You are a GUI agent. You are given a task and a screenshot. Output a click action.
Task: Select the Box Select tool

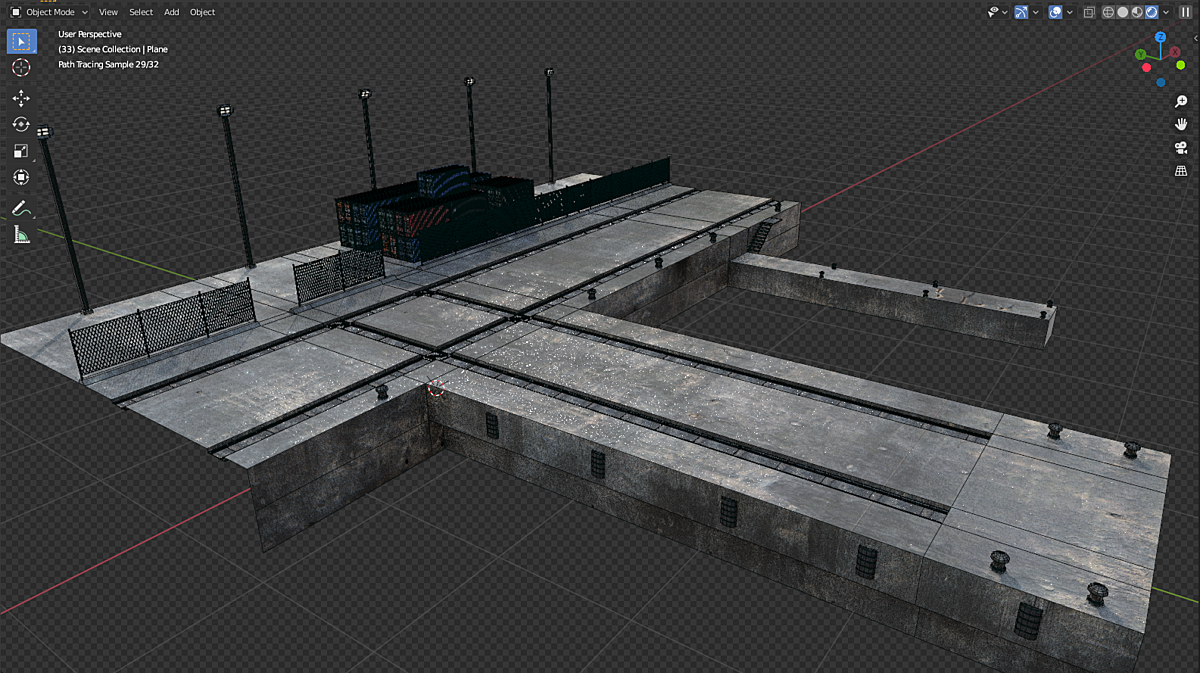click(20, 41)
